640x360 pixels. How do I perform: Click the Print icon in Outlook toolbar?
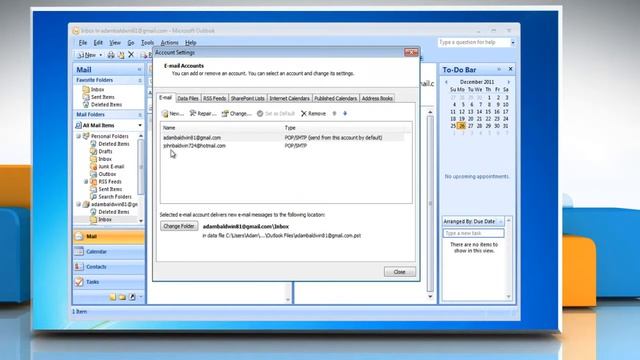pyautogui.click(x=111, y=55)
